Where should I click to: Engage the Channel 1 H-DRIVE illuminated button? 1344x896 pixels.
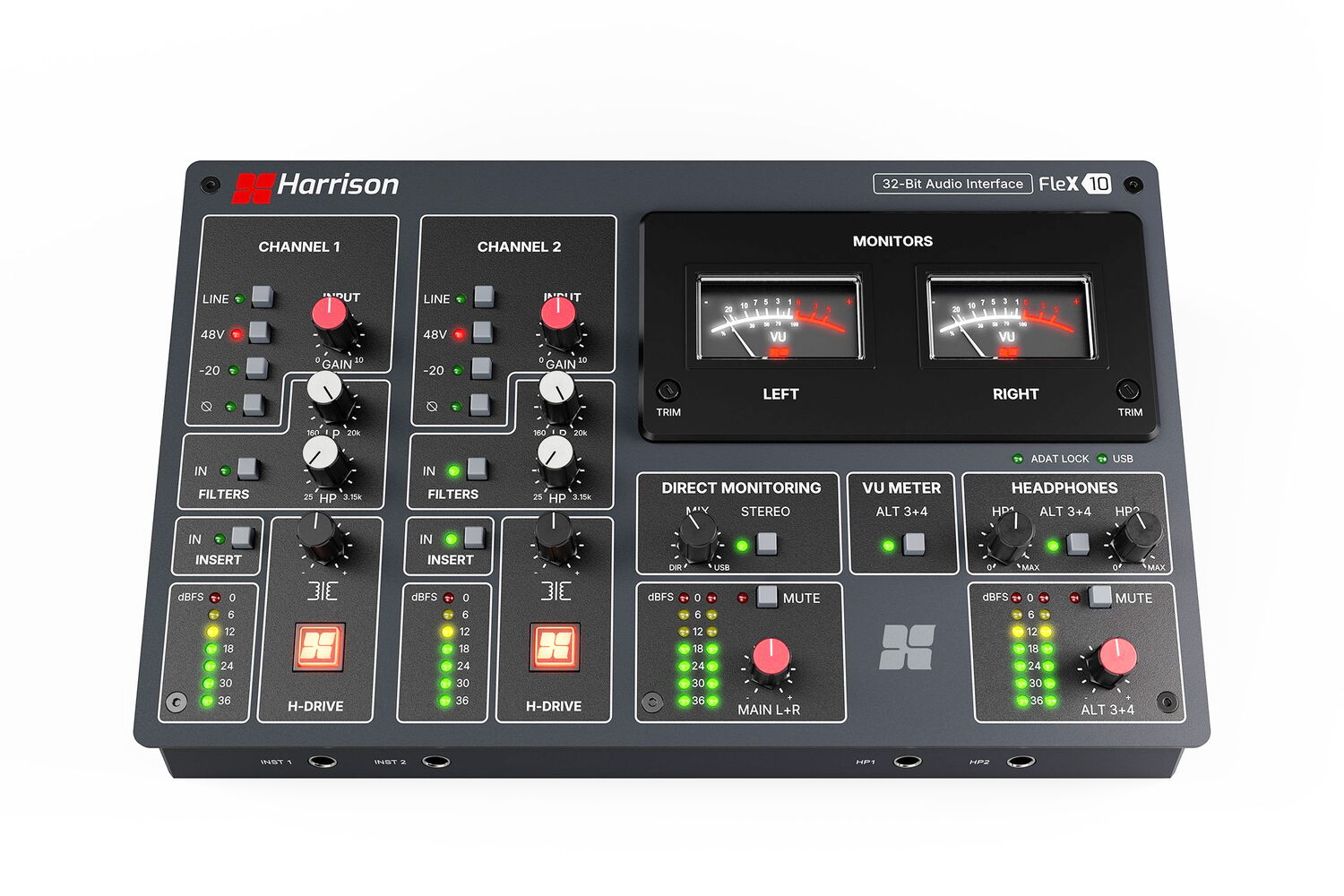pos(319,647)
